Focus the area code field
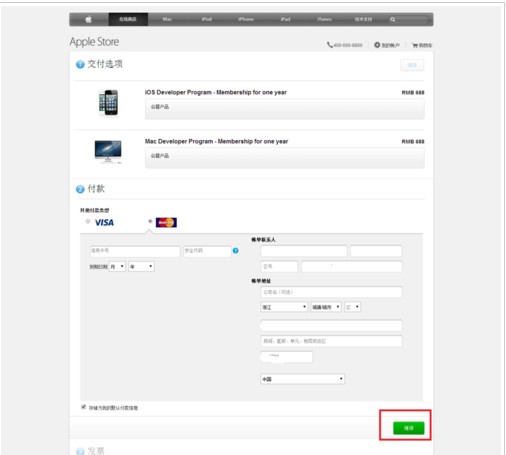 [x=279, y=267]
